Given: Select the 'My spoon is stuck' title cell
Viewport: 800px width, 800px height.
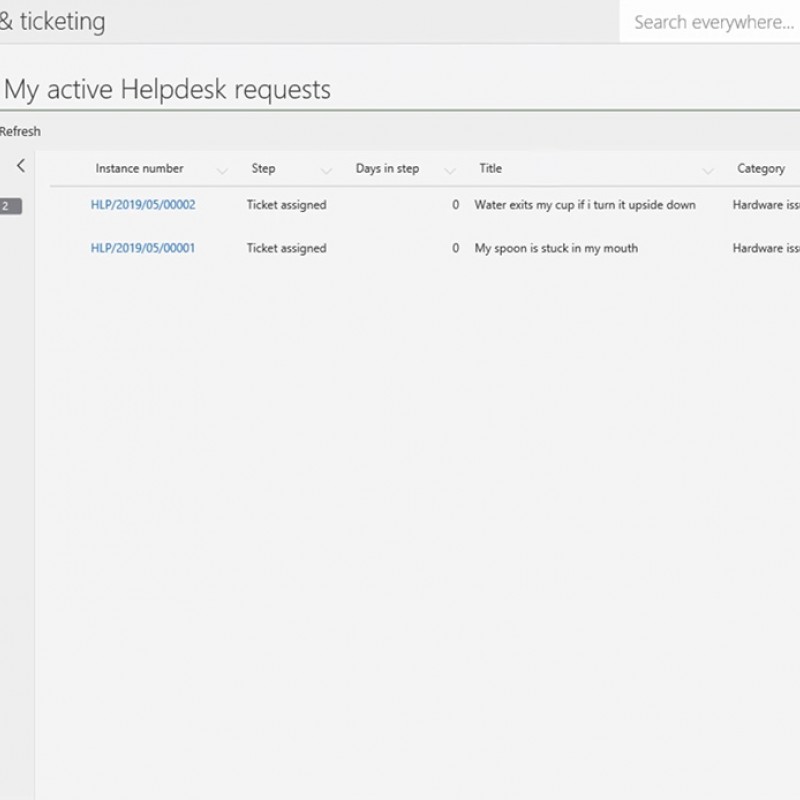Looking at the screenshot, I should 556,248.
